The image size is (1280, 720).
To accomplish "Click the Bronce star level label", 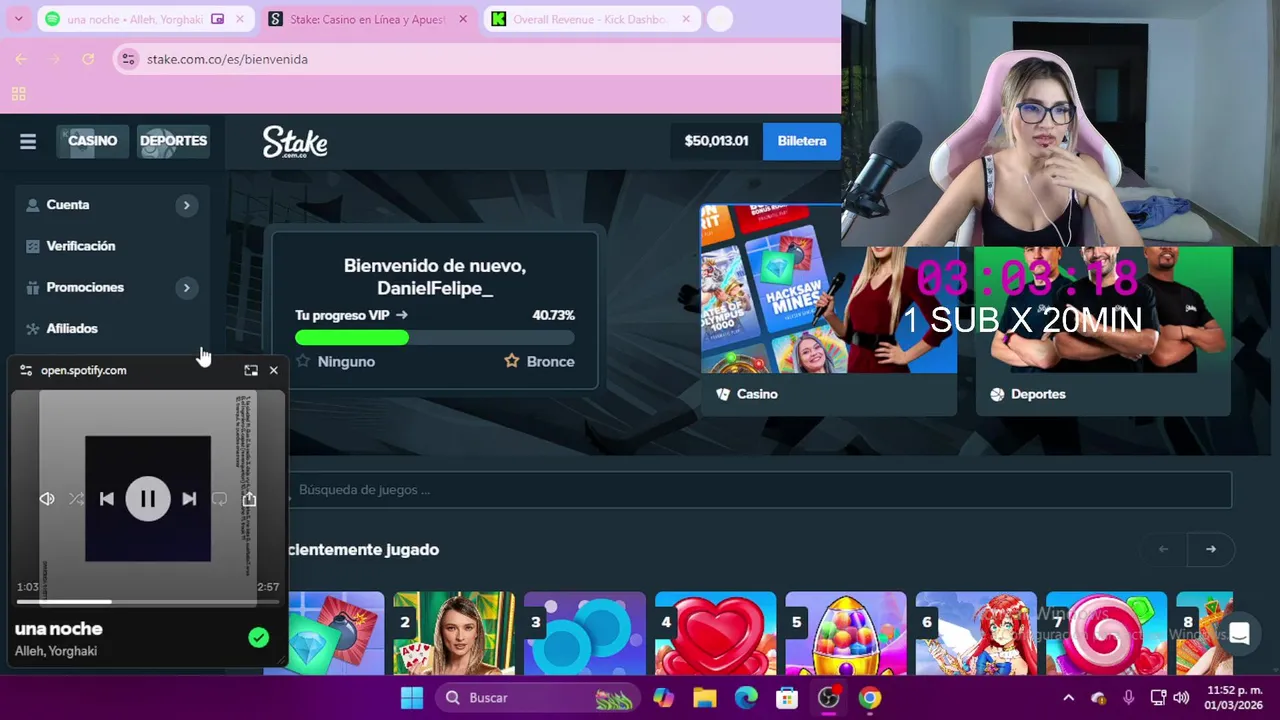I will [x=539, y=361].
